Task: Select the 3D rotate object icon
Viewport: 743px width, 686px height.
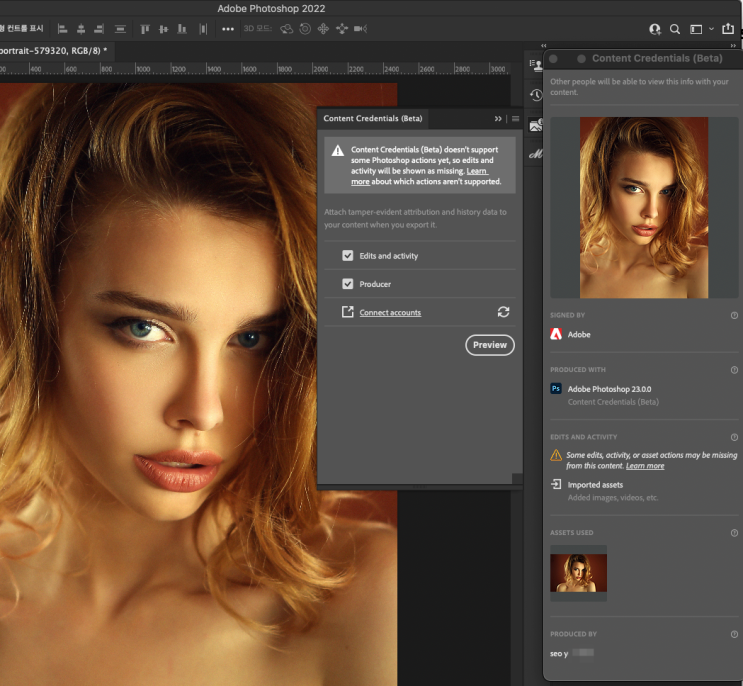Action: 286,29
